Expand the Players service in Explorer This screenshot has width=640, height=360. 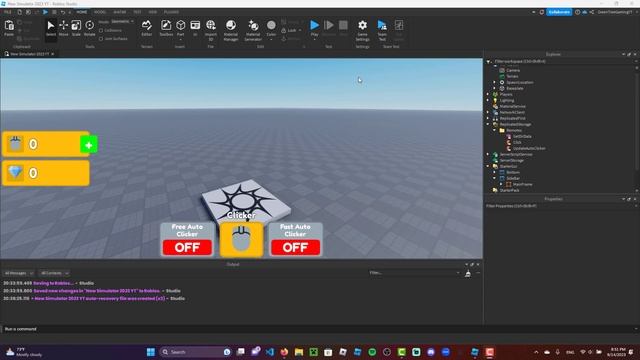[x=488, y=94]
